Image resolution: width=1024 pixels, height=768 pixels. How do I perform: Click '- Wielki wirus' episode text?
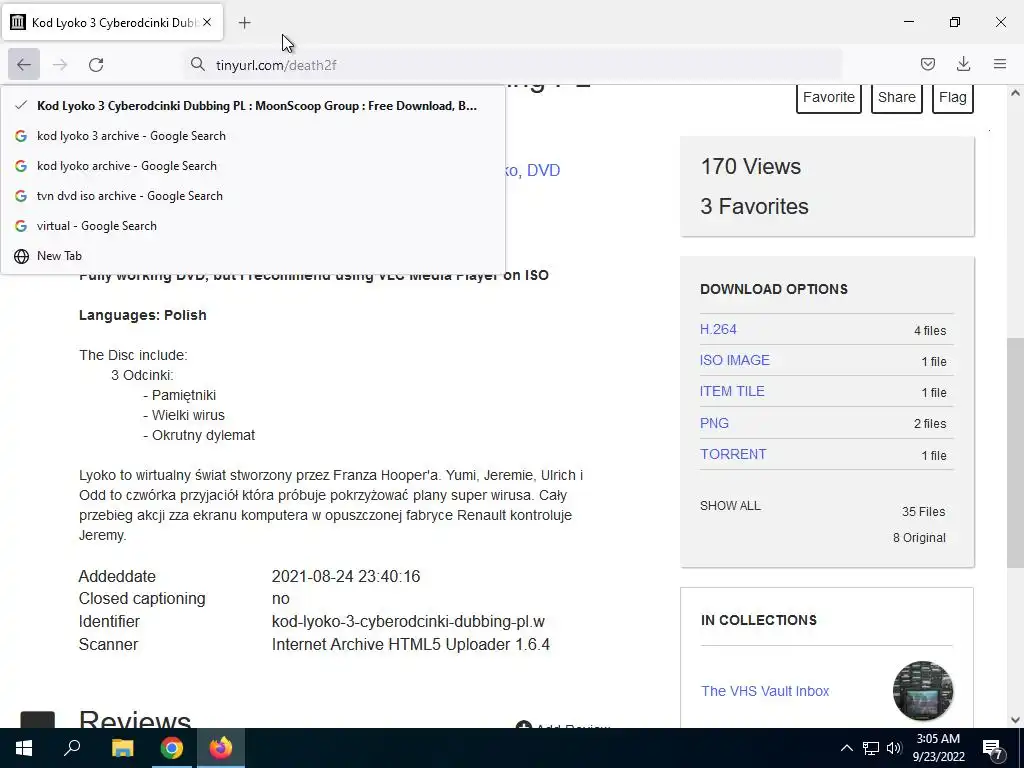pyautogui.click(x=184, y=415)
